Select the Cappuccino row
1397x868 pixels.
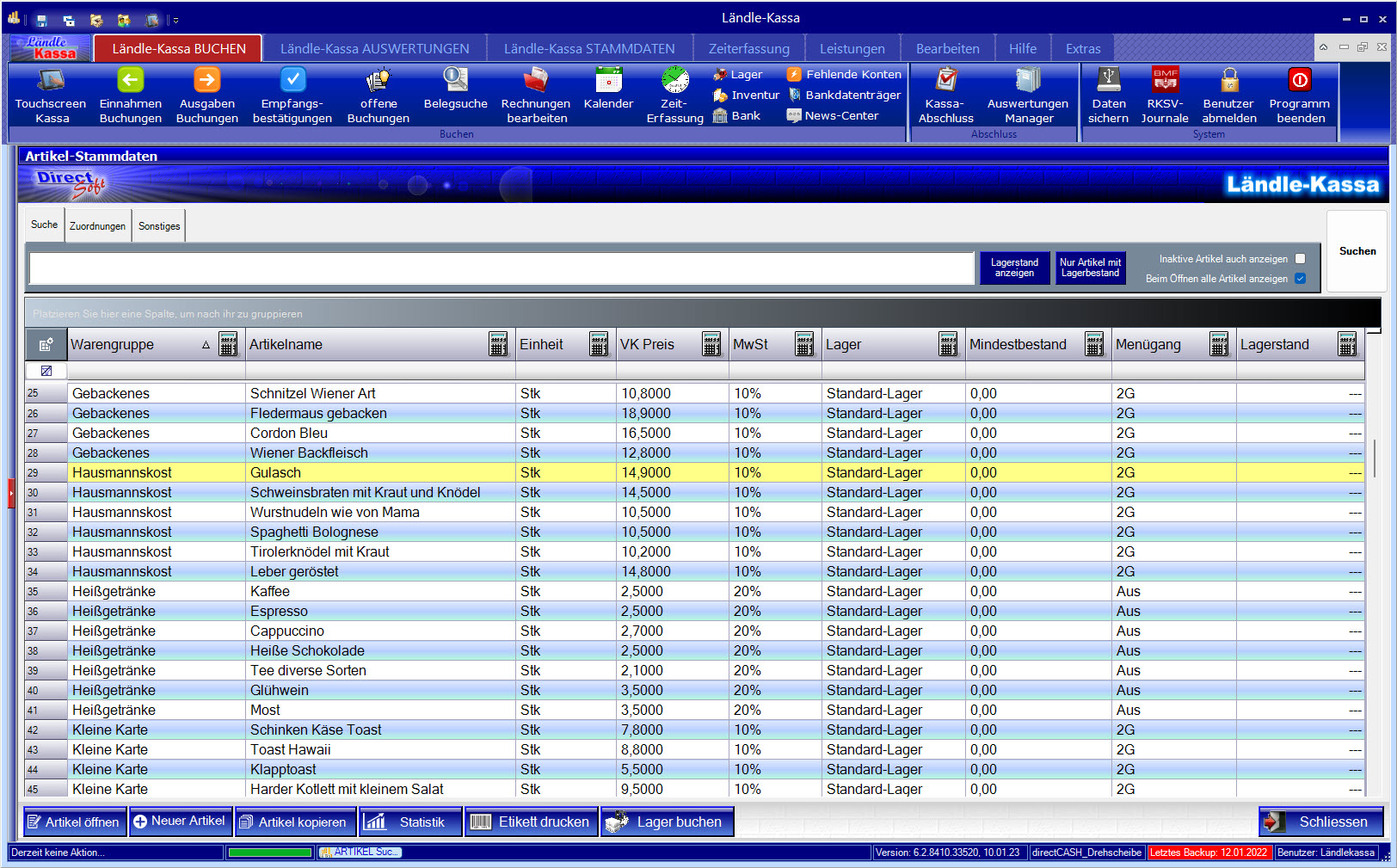pyautogui.click(x=694, y=631)
